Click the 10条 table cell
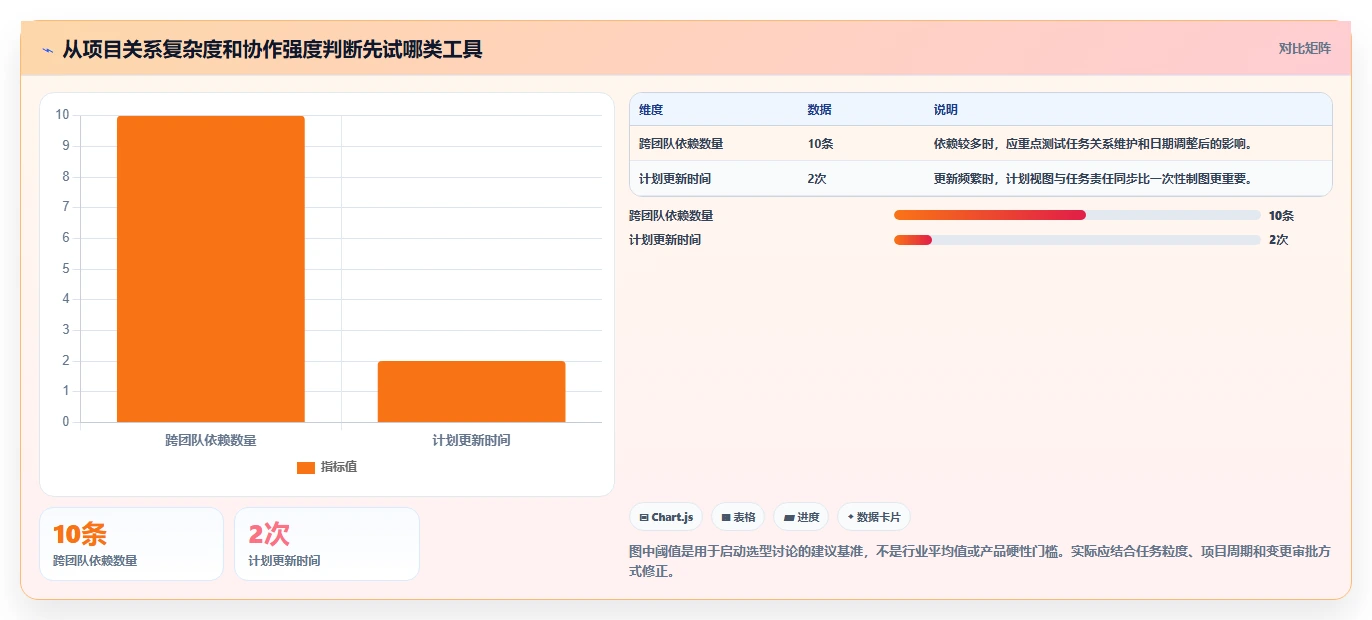The image size is (1372, 620). point(820,144)
